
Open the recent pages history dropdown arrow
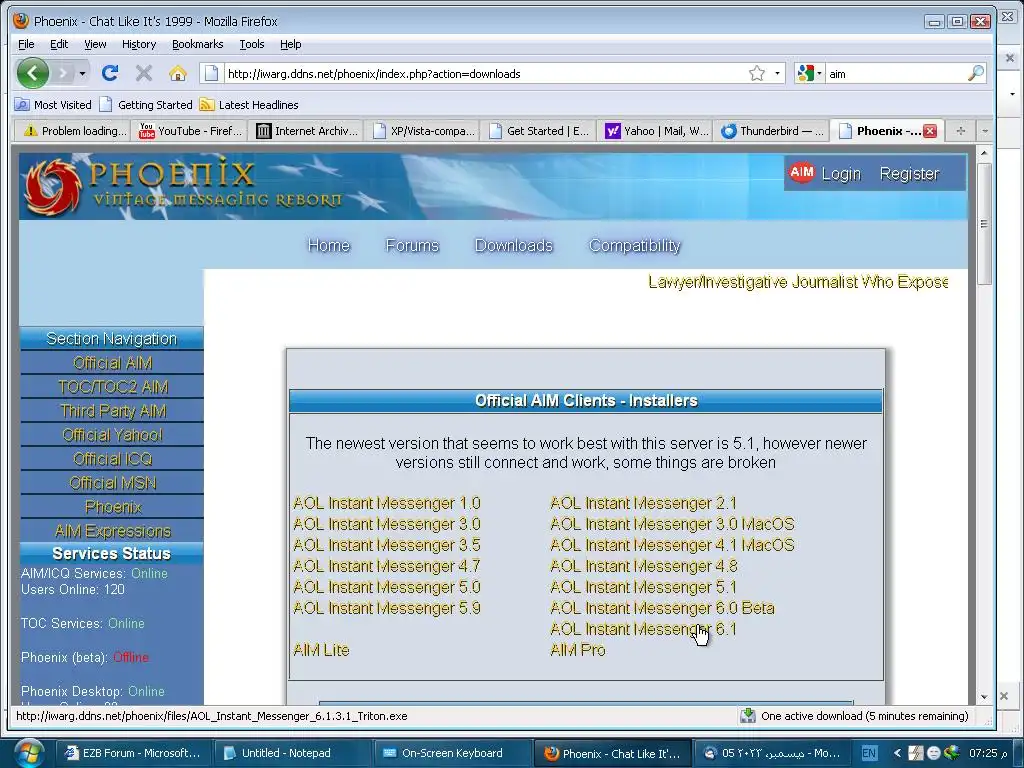[x=82, y=73]
